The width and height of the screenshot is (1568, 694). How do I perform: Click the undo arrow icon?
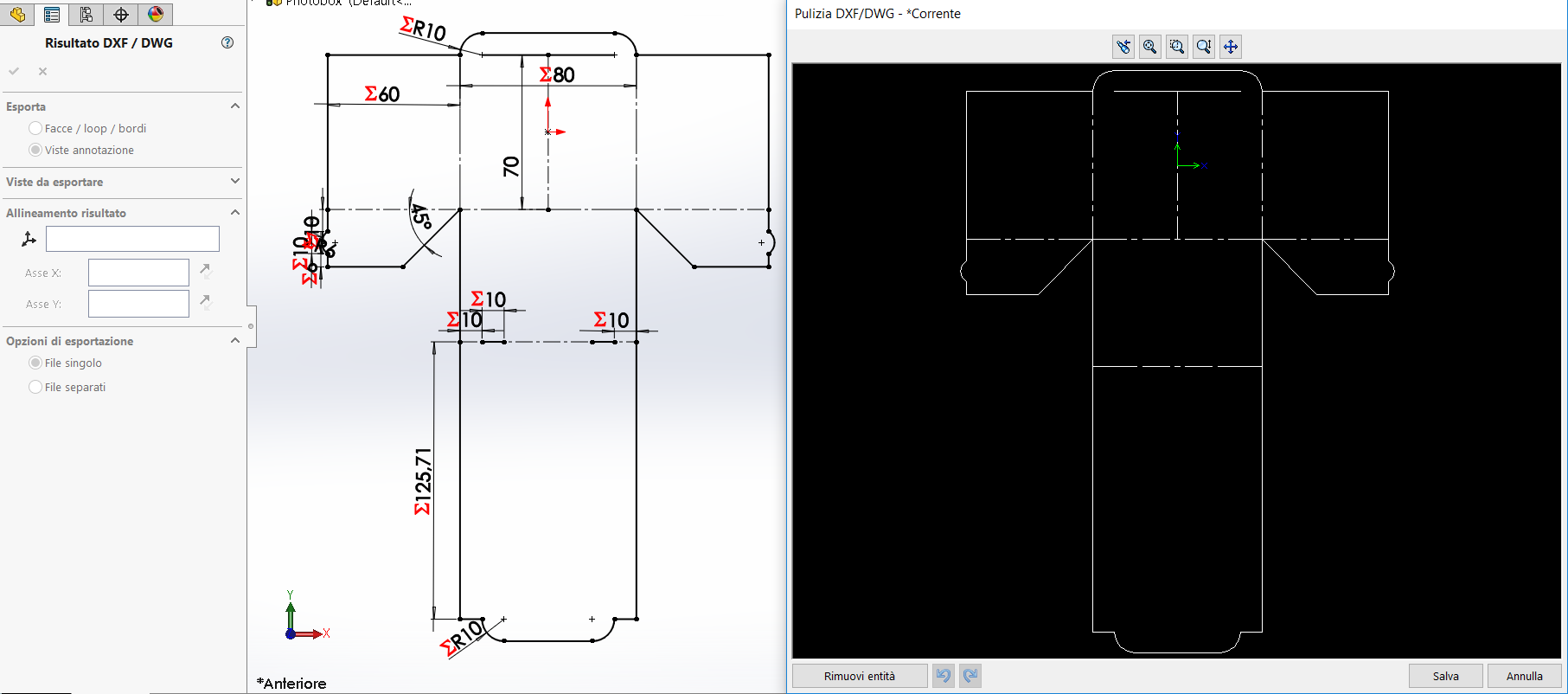(944, 676)
